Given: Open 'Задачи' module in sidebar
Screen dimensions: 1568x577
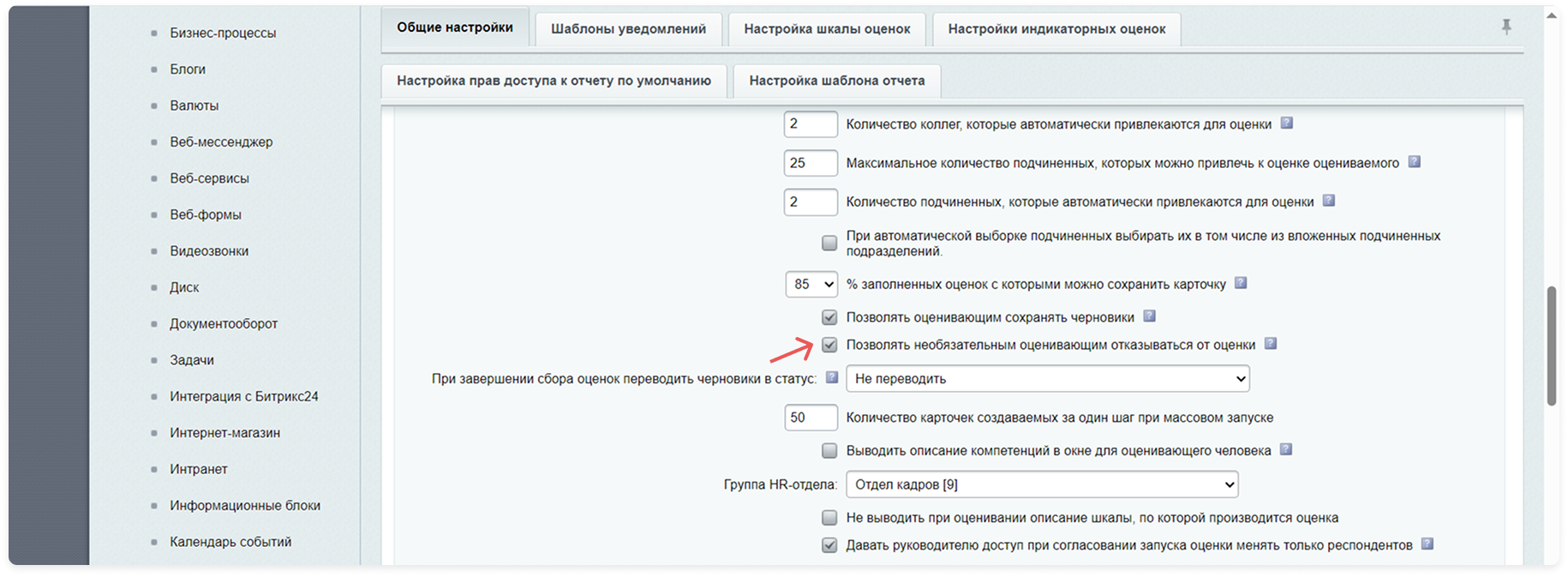Looking at the screenshot, I should pyautogui.click(x=192, y=360).
